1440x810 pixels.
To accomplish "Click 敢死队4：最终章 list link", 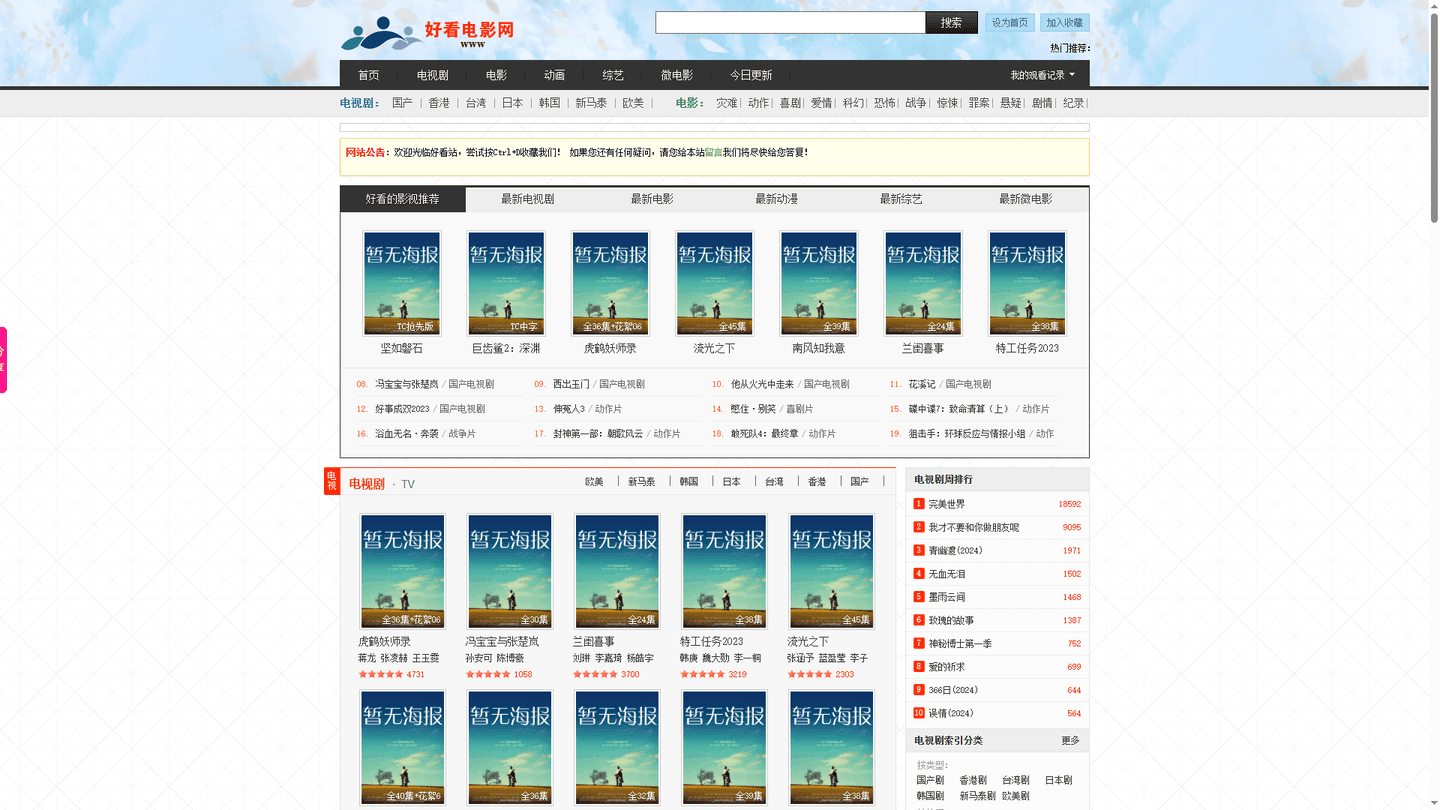I will [764, 434].
